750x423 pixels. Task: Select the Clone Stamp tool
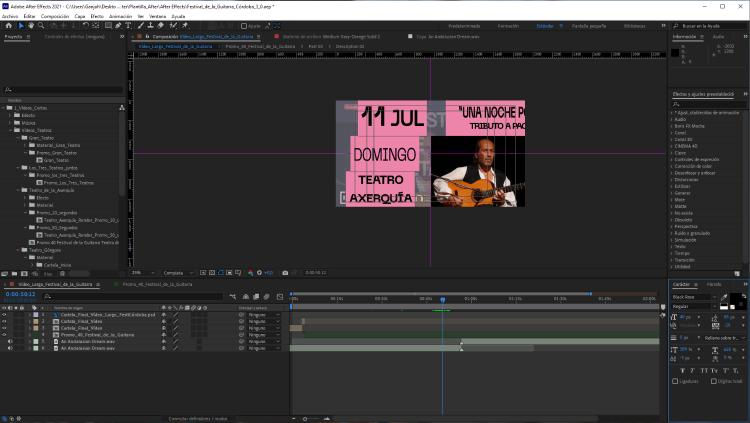pos(151,26)
